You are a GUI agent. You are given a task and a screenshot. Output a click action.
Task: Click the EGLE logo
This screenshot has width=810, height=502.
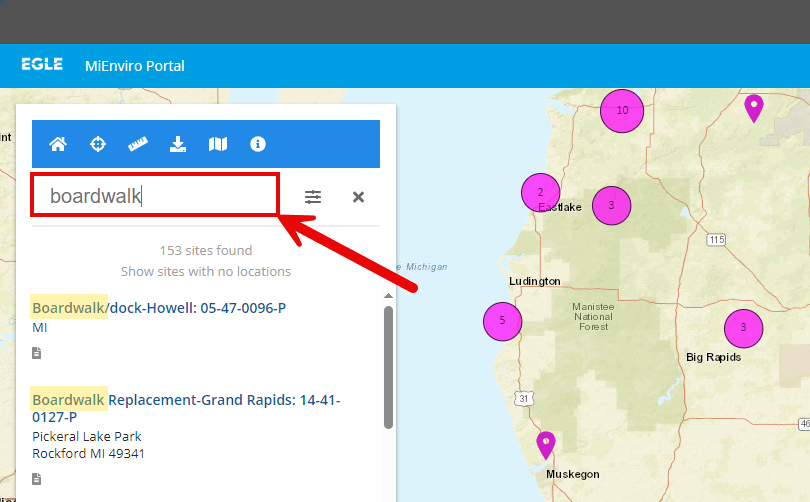click(42, 65)
